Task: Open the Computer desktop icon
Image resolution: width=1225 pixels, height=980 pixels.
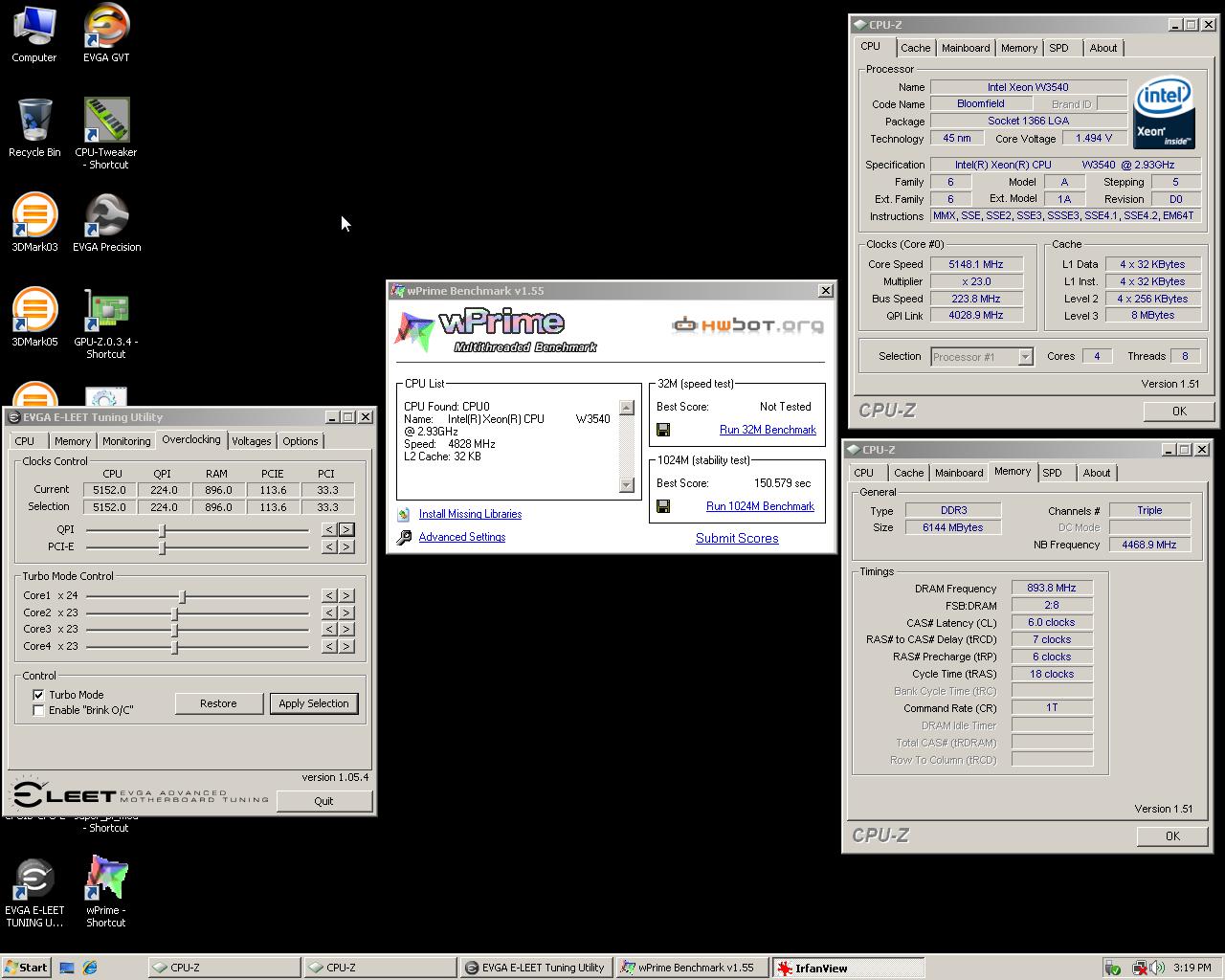Action: tap(33, 34)
